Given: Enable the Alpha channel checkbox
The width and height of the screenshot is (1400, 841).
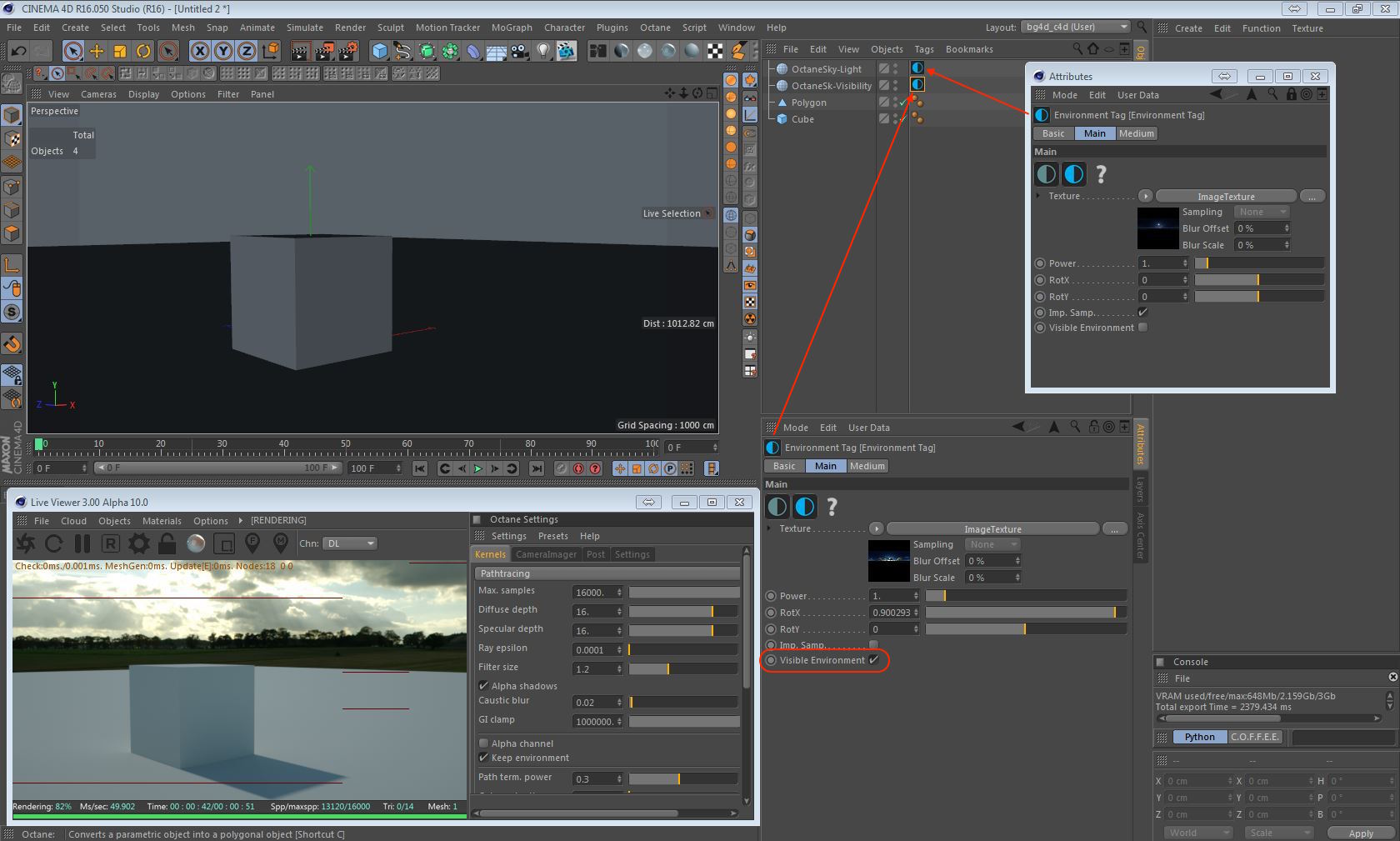Looking at the screenshot, I should pyautogui.click(x=483, y=743).
